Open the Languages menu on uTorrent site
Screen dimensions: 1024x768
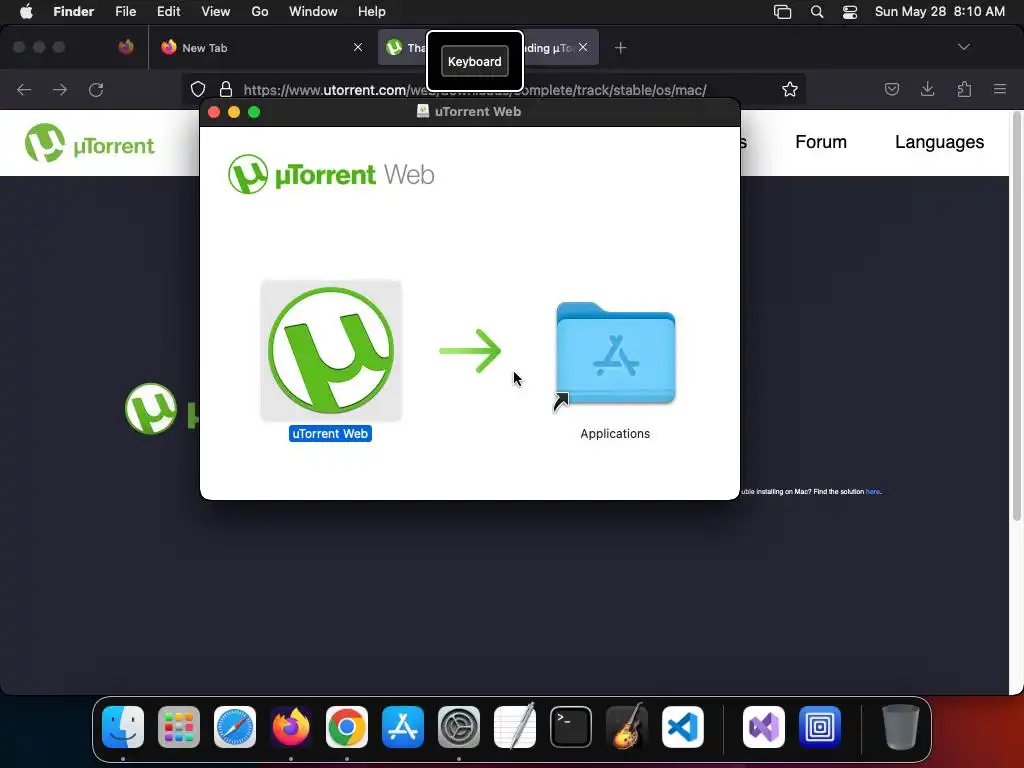[939, 142]
